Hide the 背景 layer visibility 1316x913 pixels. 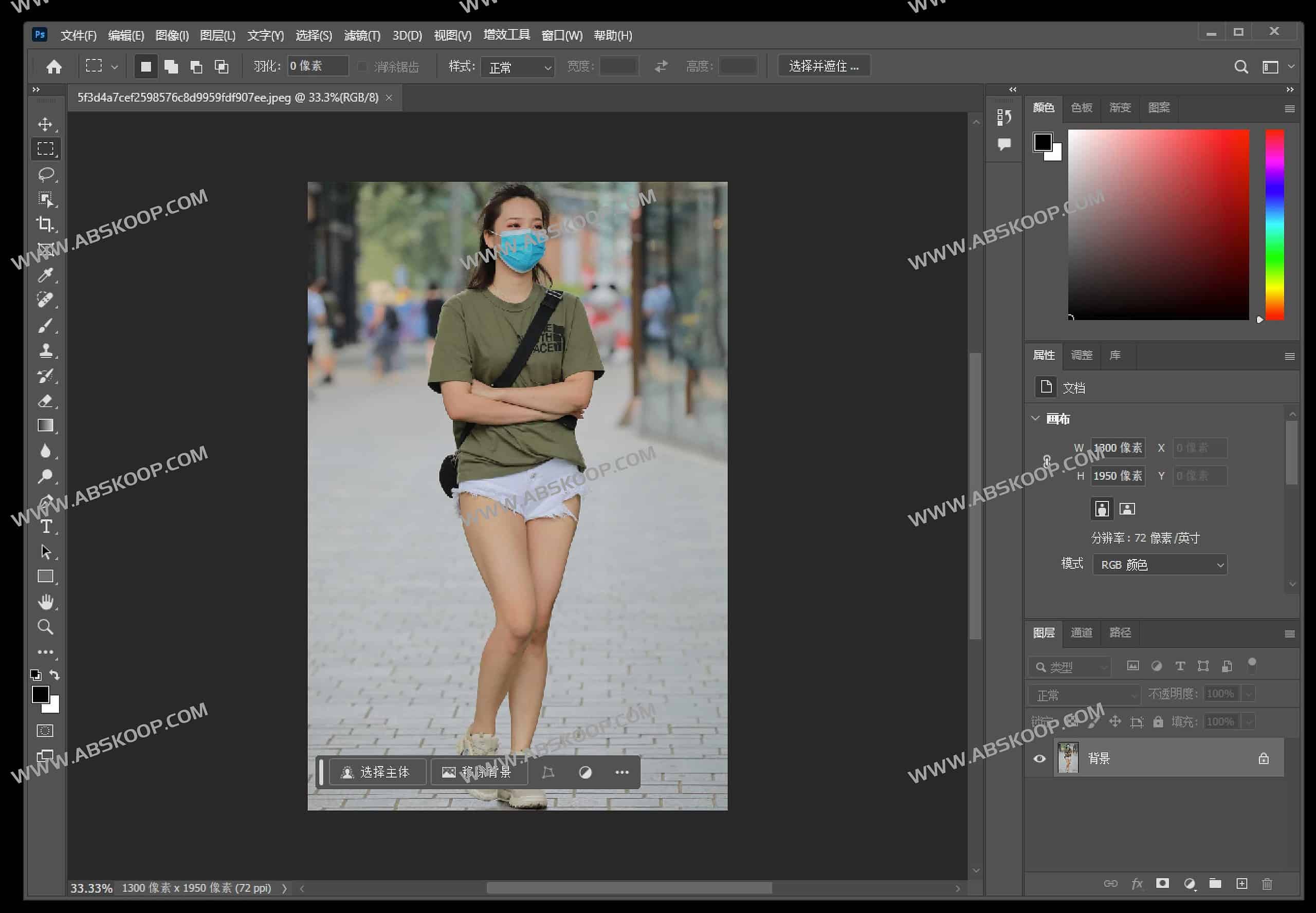pos(1040,758)
